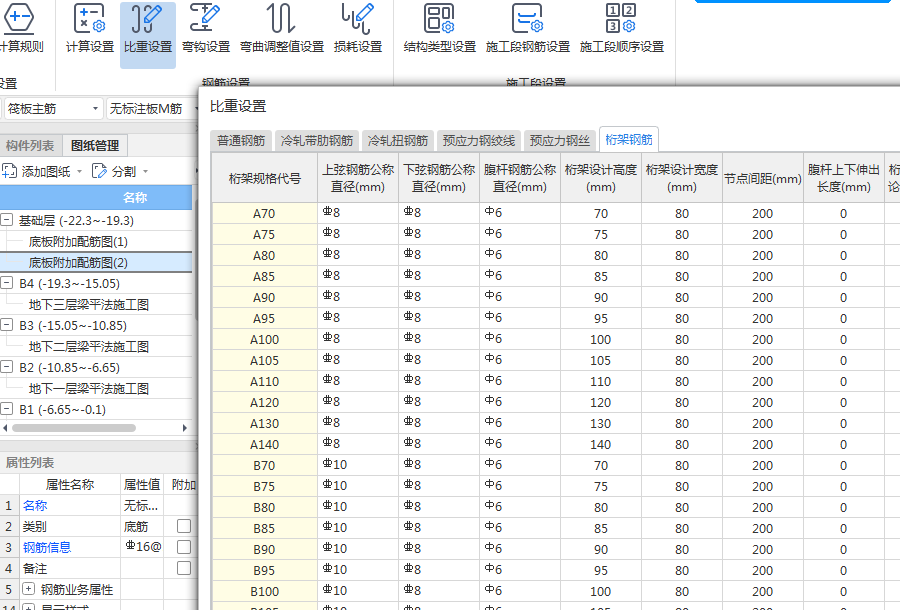Select 底板附加配筋图(1) in drawing tree
The image size is (900, 610).
tap(78, 242)
